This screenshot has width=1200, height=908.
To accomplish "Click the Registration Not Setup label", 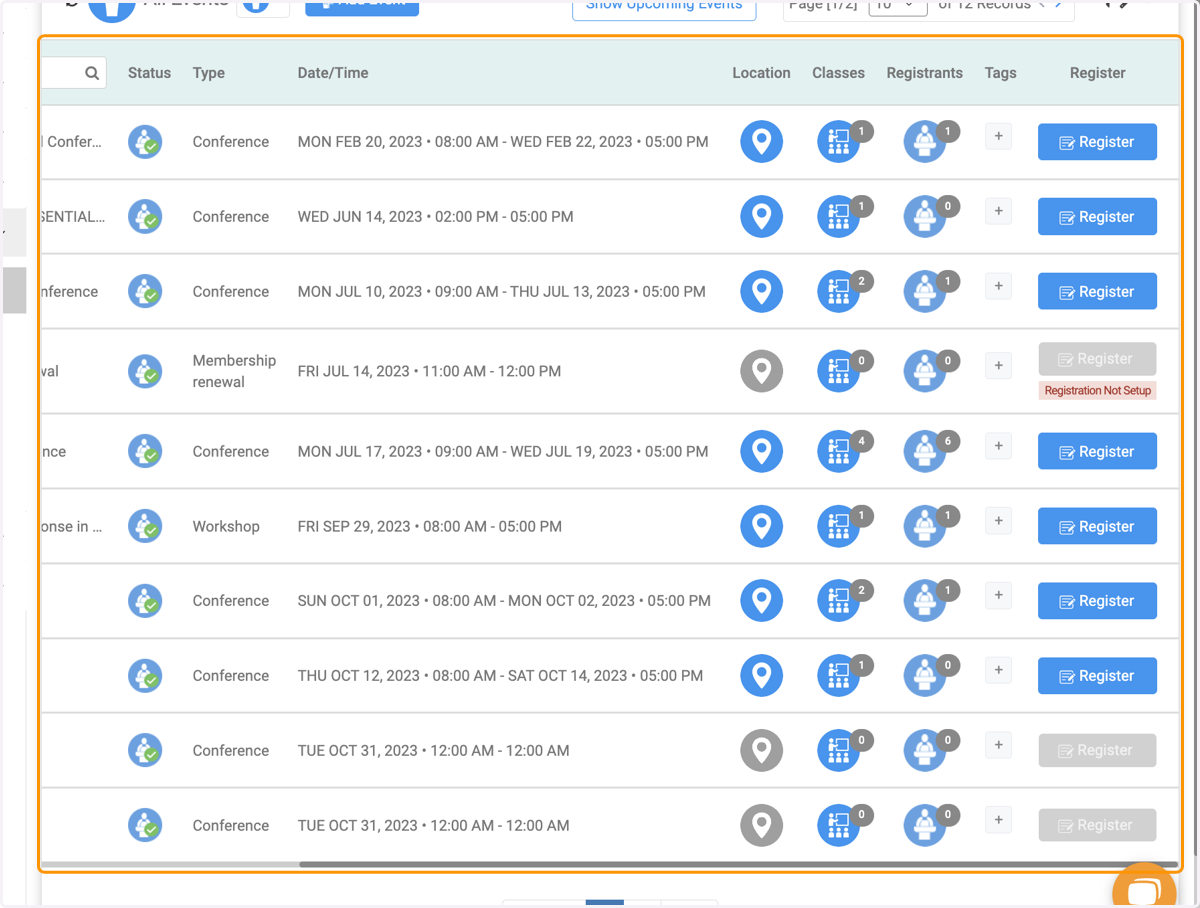I will 1097,391.
